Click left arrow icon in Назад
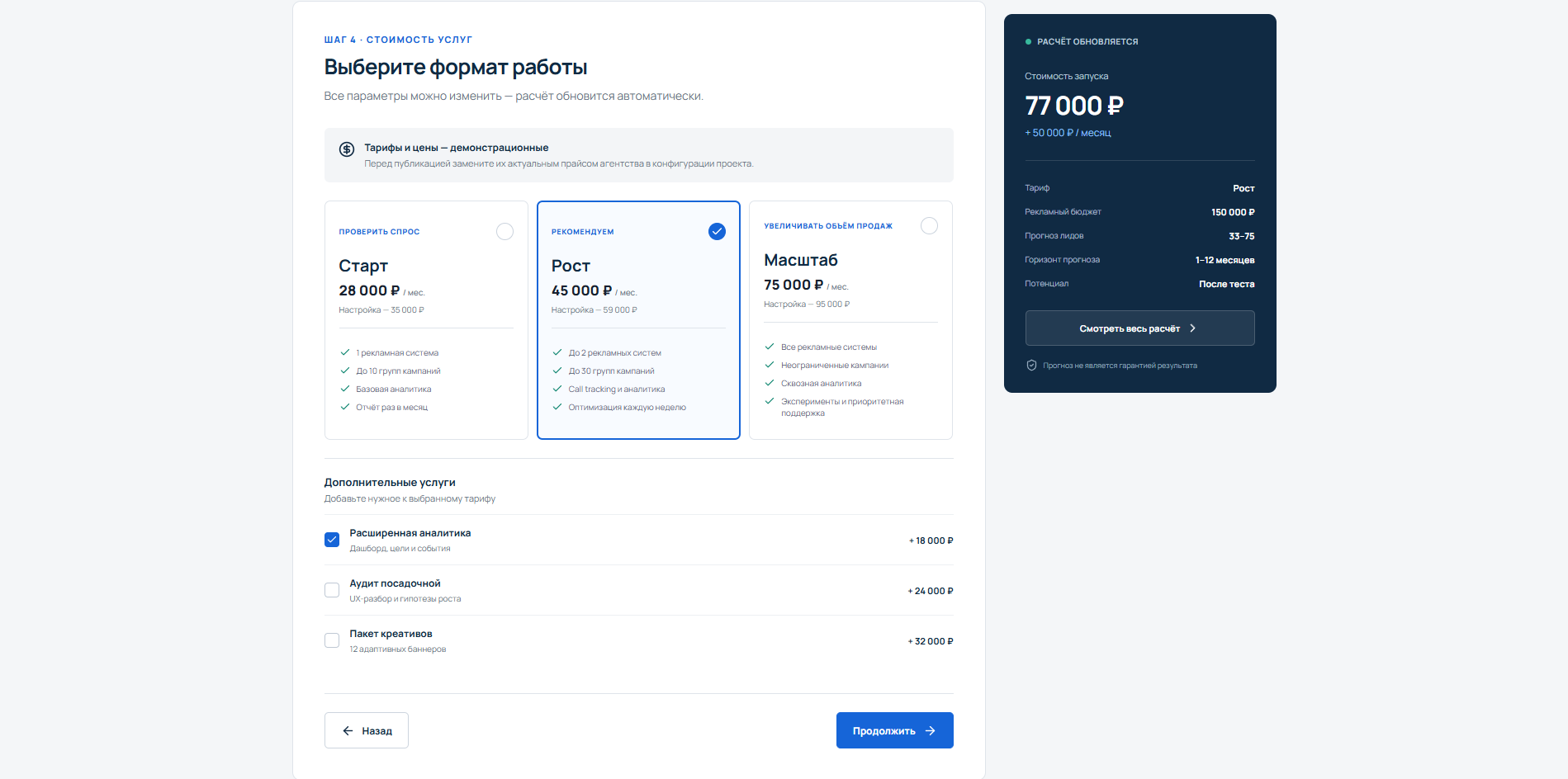The width and height of the screenshot is (1568, 779). 348,731
